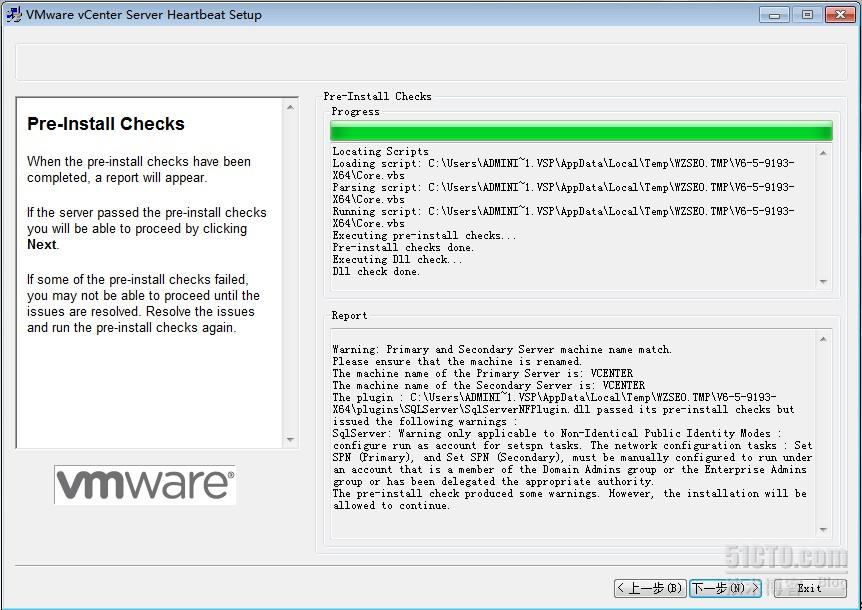
Task: Click the 'Executing pre-install checks...' log line
Action: [424, 235]
